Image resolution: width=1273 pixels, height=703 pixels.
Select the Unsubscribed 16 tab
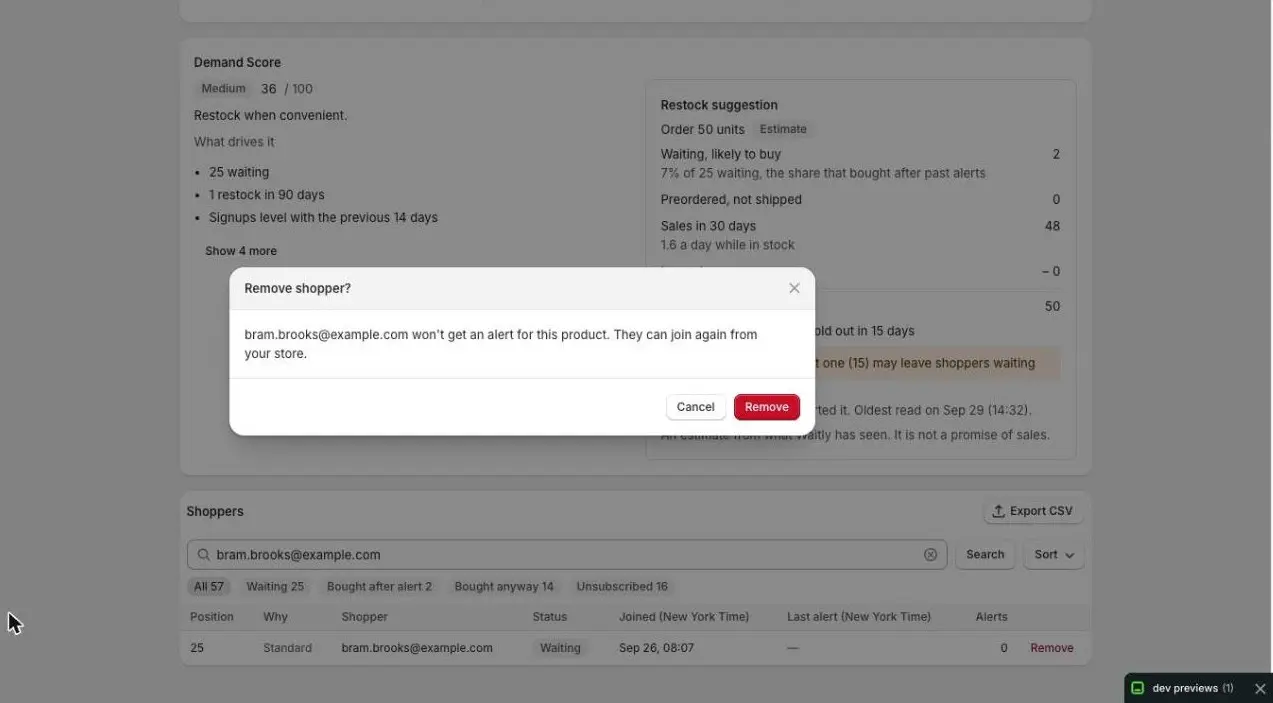click(x=622, y=587)
